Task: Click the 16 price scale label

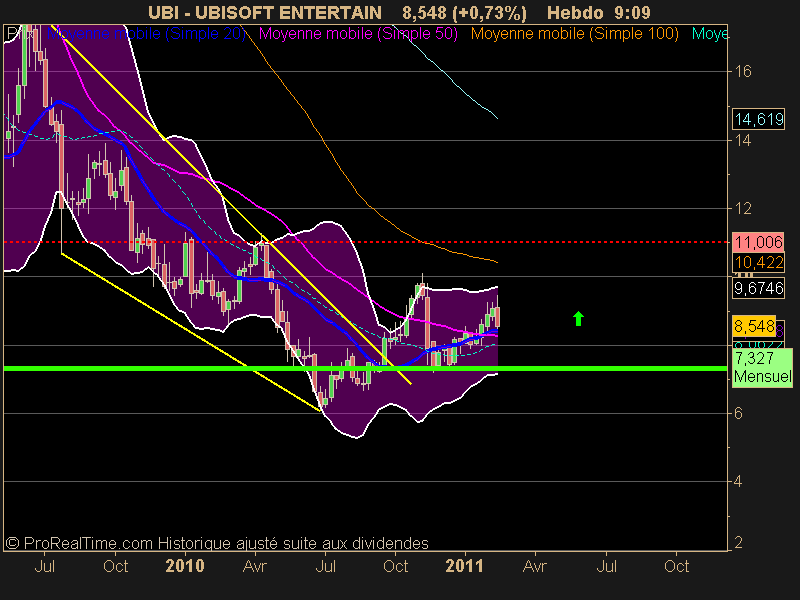Action: tap(743, 71)
